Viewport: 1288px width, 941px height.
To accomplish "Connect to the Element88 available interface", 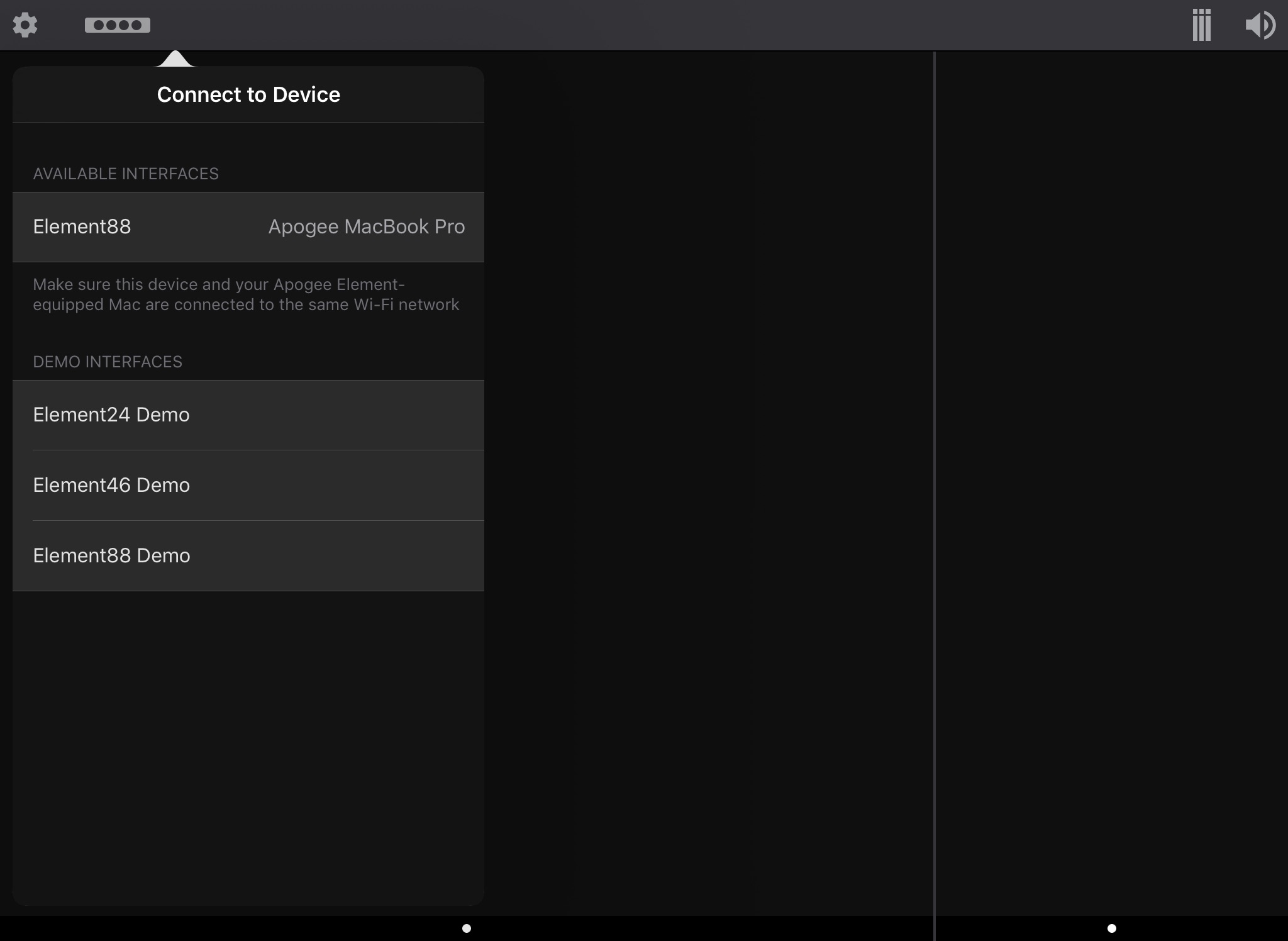I will click(82, 226).
